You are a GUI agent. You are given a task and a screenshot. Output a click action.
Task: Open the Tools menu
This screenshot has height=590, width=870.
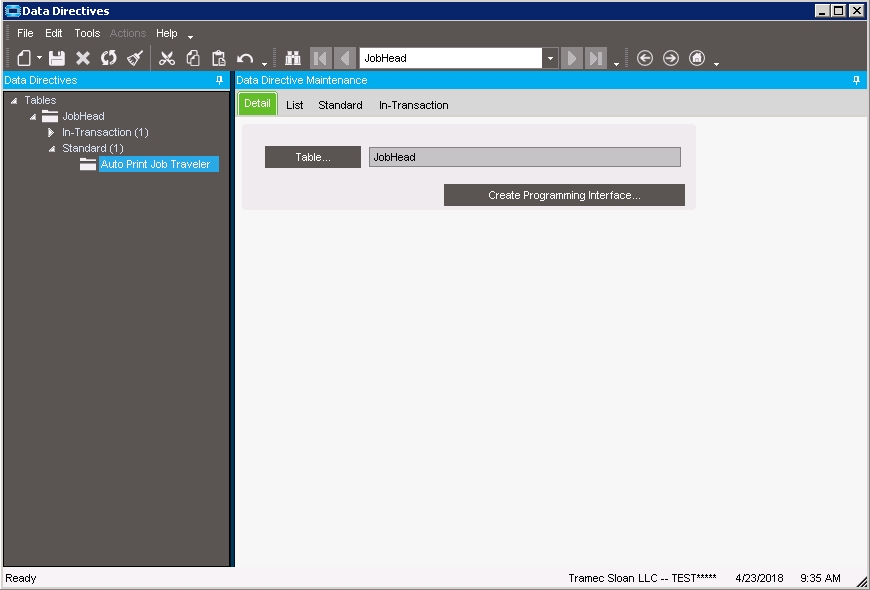87,33
